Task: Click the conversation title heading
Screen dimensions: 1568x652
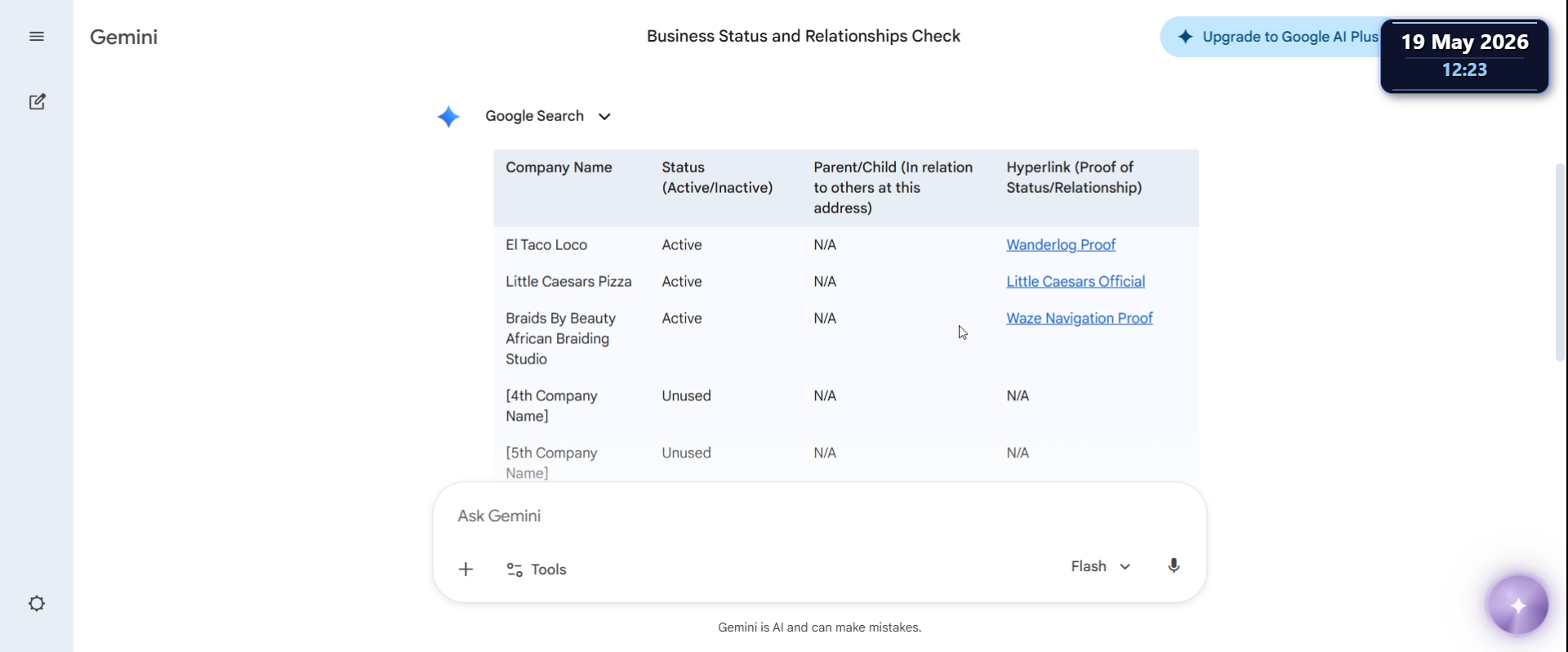Action: point(804,36)
